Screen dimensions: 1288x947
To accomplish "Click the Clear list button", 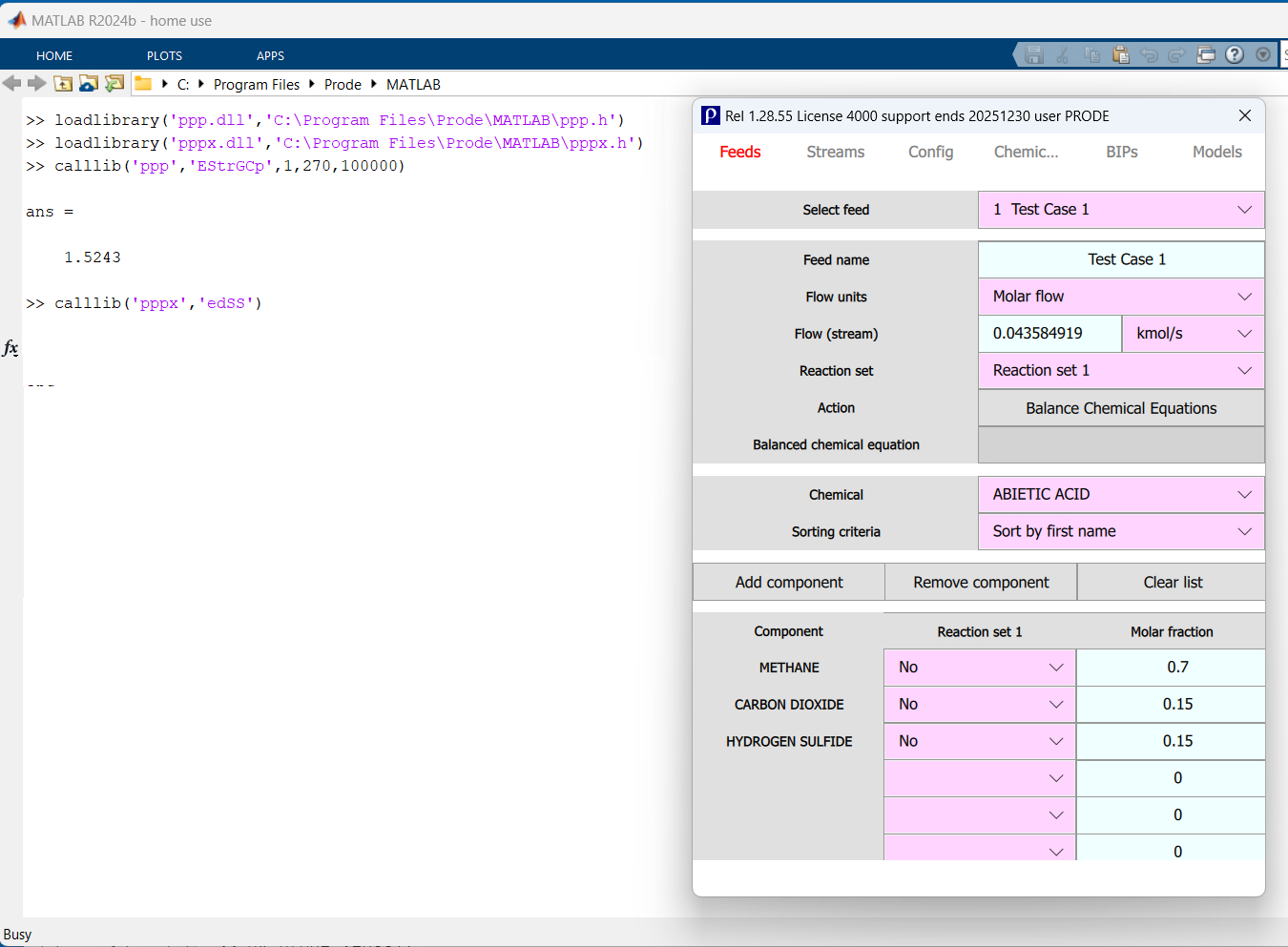I will click(x=1173, y=582).
